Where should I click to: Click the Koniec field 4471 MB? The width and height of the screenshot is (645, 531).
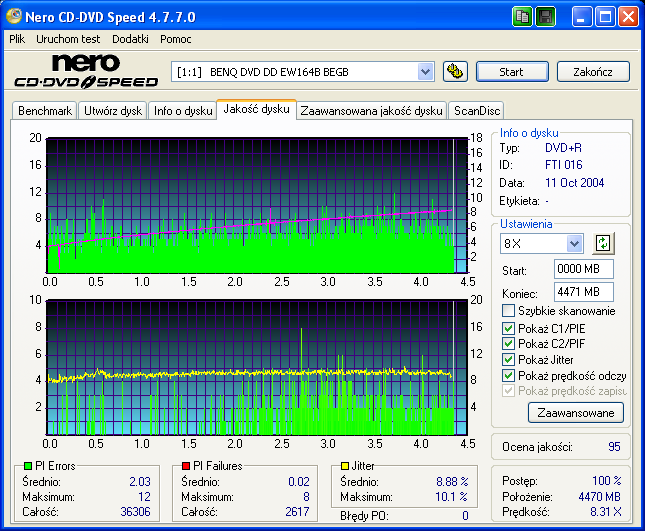coord(583,292)
